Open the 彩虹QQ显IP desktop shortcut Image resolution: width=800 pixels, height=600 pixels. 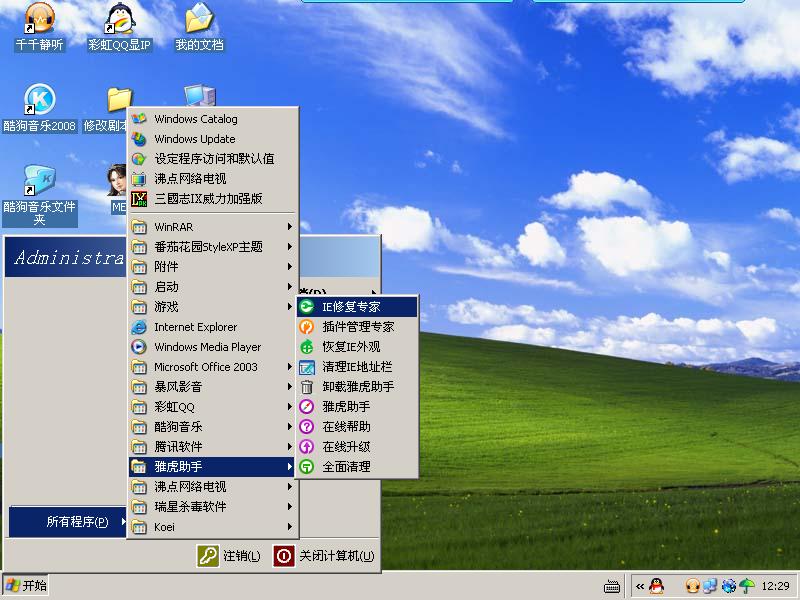pos(119,18)
